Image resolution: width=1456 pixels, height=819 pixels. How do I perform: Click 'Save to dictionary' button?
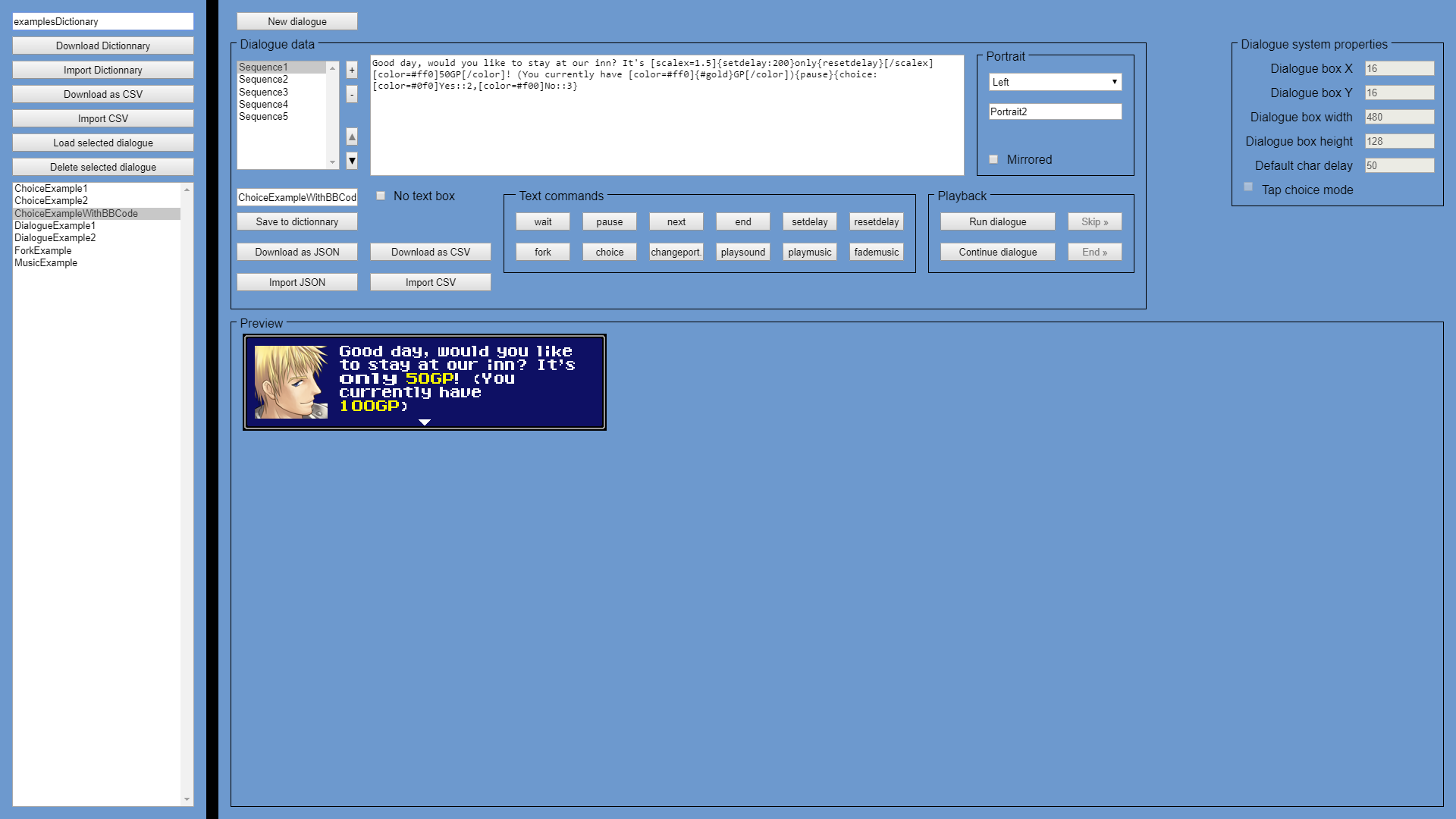[298, 221]
